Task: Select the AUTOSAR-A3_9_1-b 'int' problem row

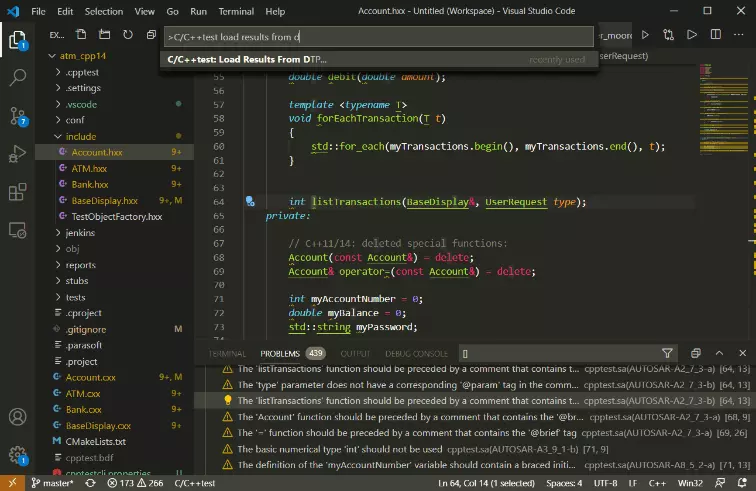Action: click(x=477, y=449)
